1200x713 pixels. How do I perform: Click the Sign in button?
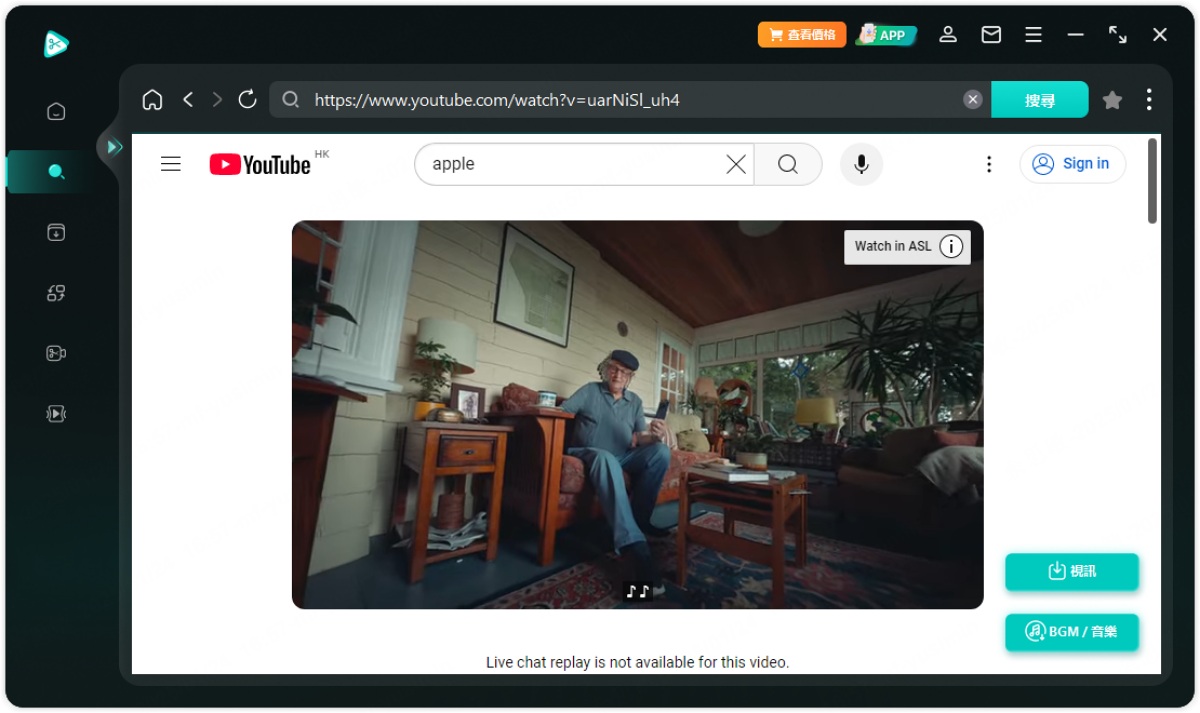(1072, 164)
